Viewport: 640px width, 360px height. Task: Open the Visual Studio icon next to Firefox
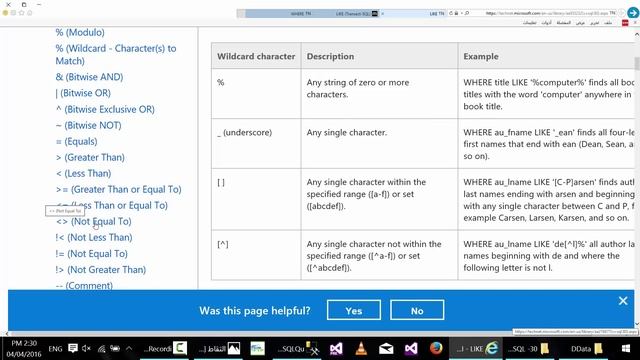pyautogui.click(x=411, y=349)
